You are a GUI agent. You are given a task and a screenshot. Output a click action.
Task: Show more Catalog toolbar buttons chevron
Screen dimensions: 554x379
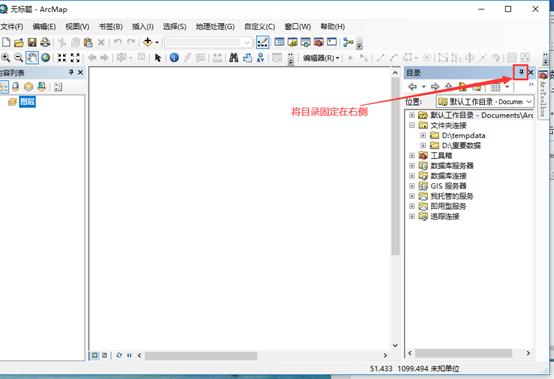pyautogui.click(x=531, y=84)
